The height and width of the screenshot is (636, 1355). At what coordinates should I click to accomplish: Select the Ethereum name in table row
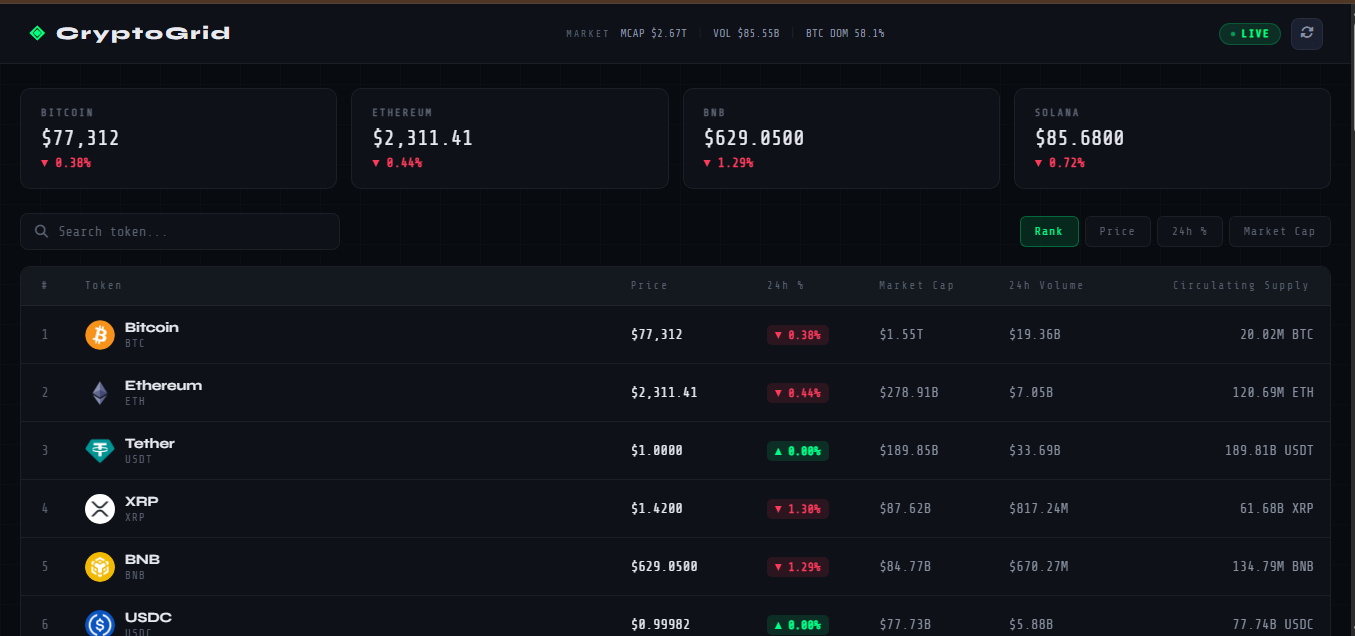(163, 385)
